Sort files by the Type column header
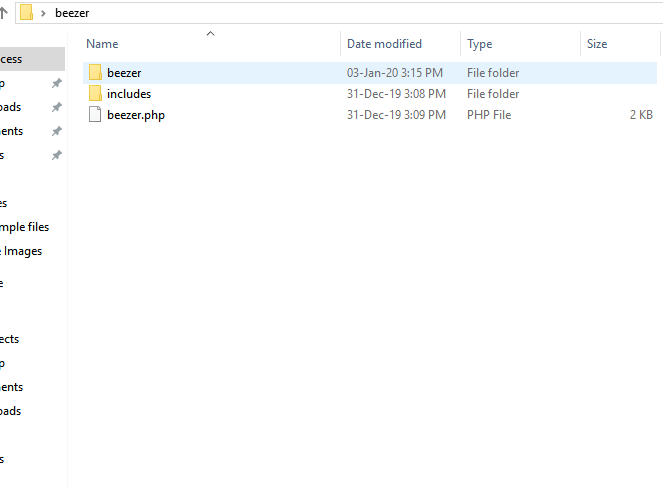This screenshot has width=663, height=489. 480,44
